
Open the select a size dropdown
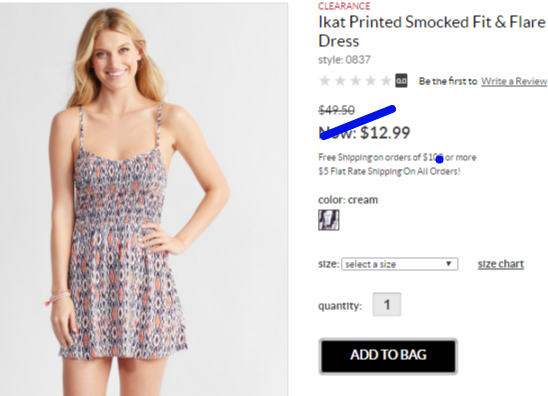pyautogui.click(x=399, y=264)
